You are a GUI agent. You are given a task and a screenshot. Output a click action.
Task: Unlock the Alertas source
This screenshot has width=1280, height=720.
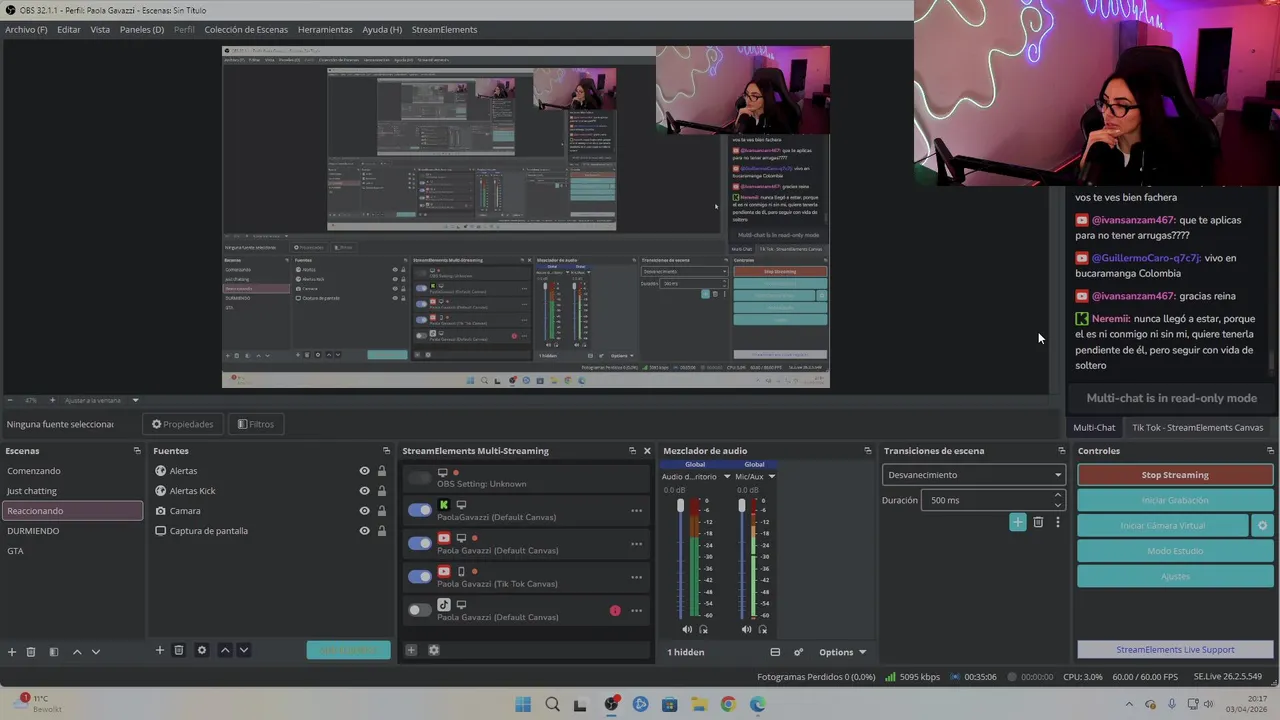[x=381, y=471]
